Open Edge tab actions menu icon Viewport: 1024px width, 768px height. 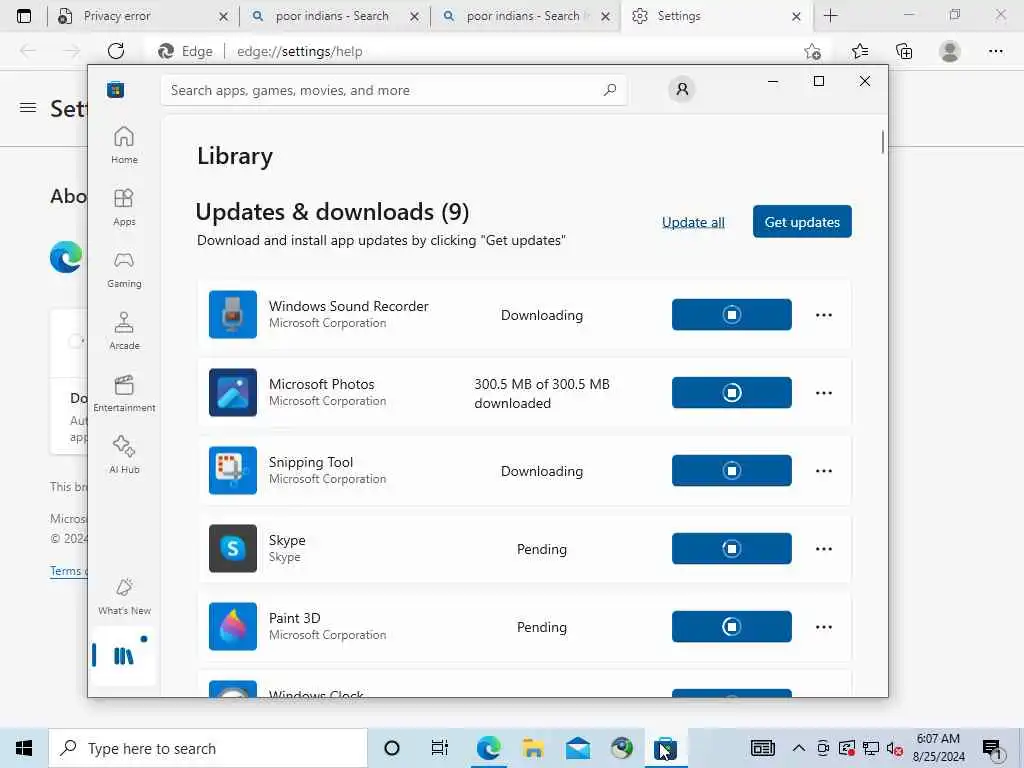click(24, 16)
